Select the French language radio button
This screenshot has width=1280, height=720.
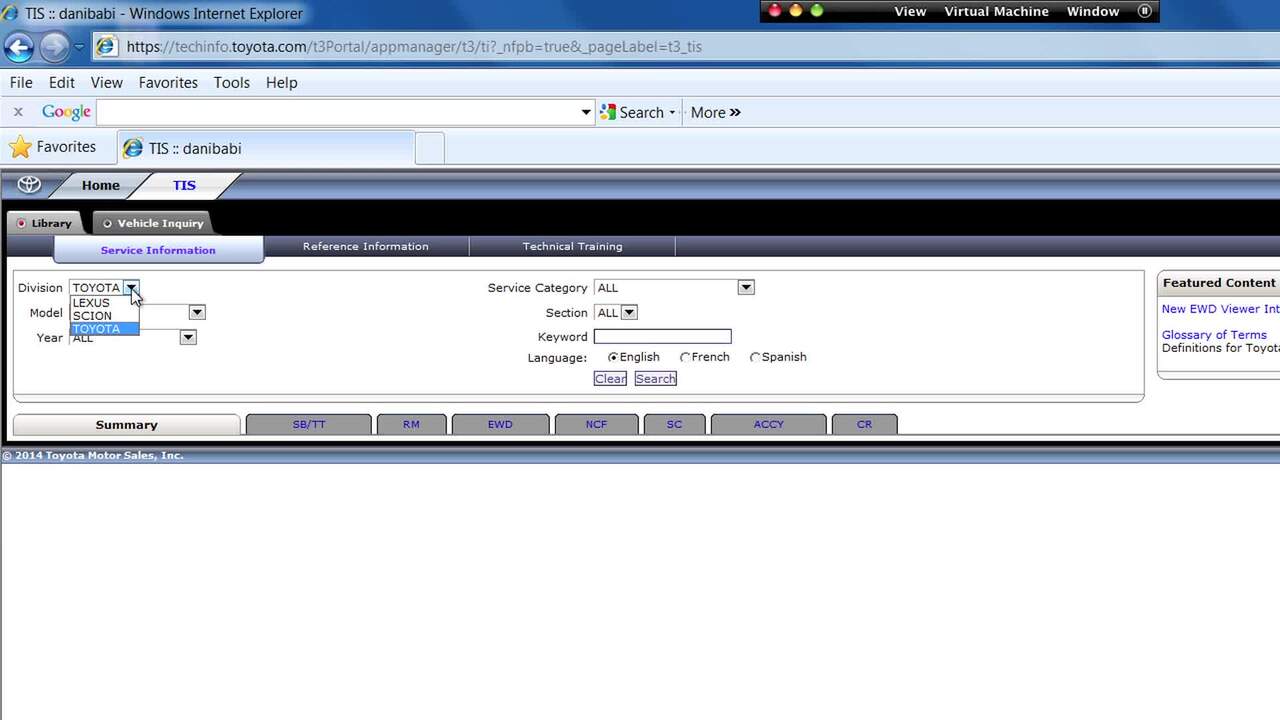[685, 357]
